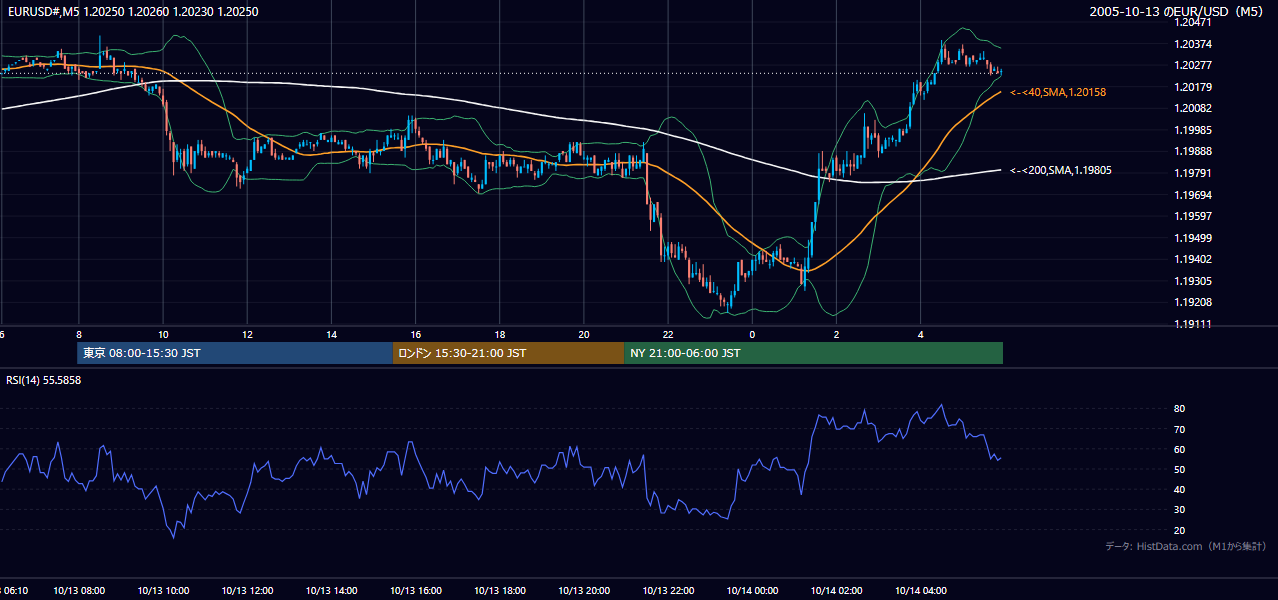Screen dimensions: 1278x600
Task: Click hour label 14 under the price chart
Action: (x=331, y=335)
